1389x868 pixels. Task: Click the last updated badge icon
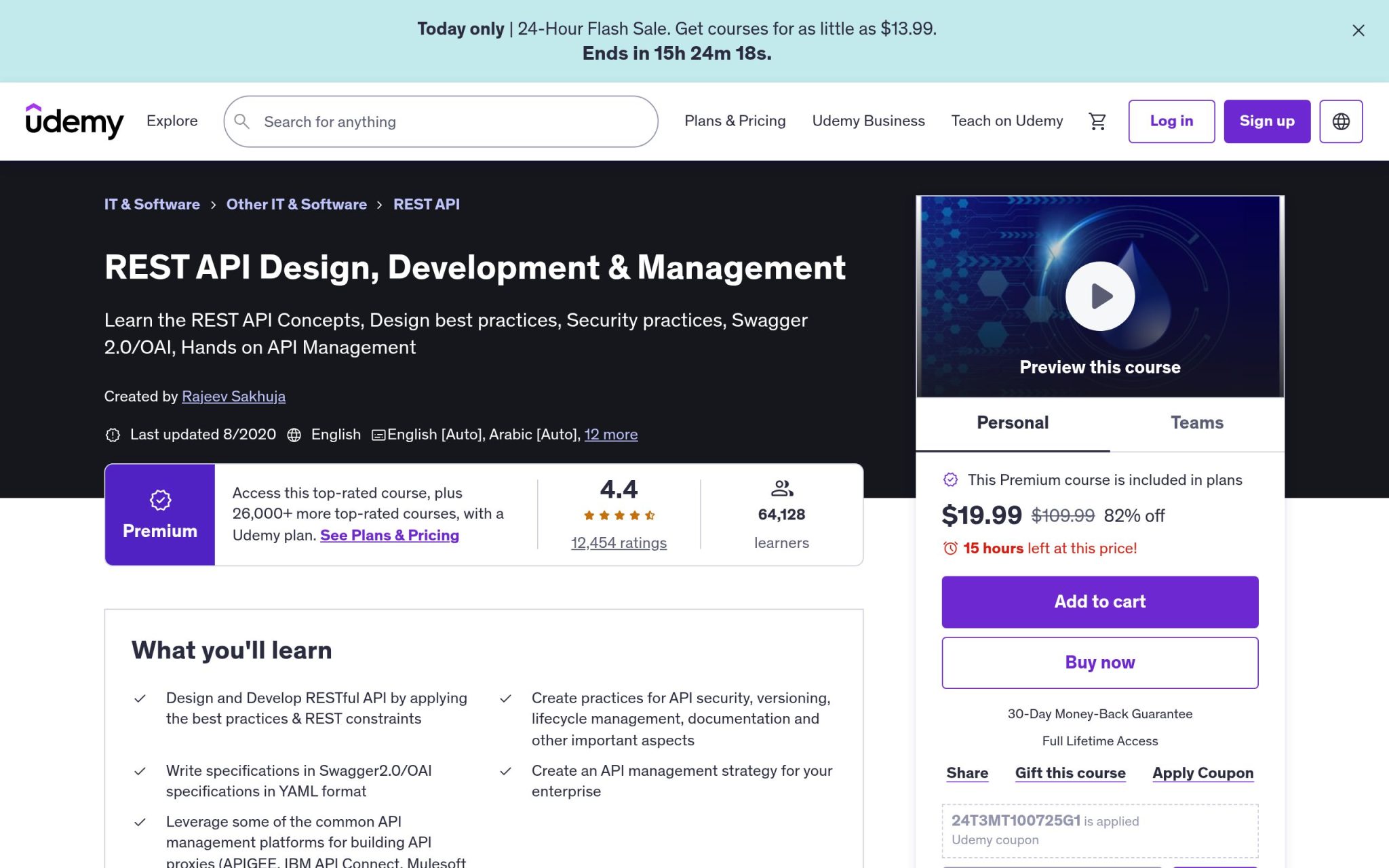113,435
